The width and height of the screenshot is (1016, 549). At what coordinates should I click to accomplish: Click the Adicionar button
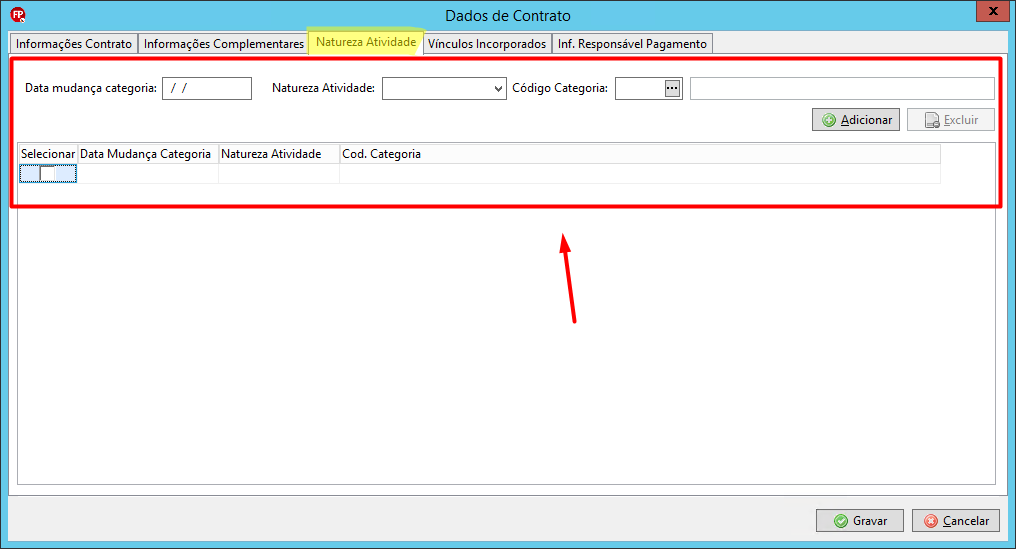(x=856, y=120)
